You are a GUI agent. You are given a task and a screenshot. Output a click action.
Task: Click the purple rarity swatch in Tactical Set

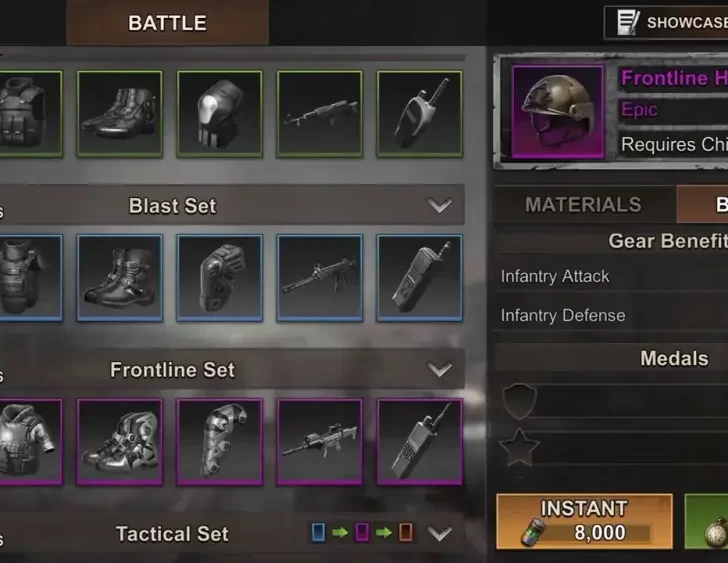[x=362, y=532]
